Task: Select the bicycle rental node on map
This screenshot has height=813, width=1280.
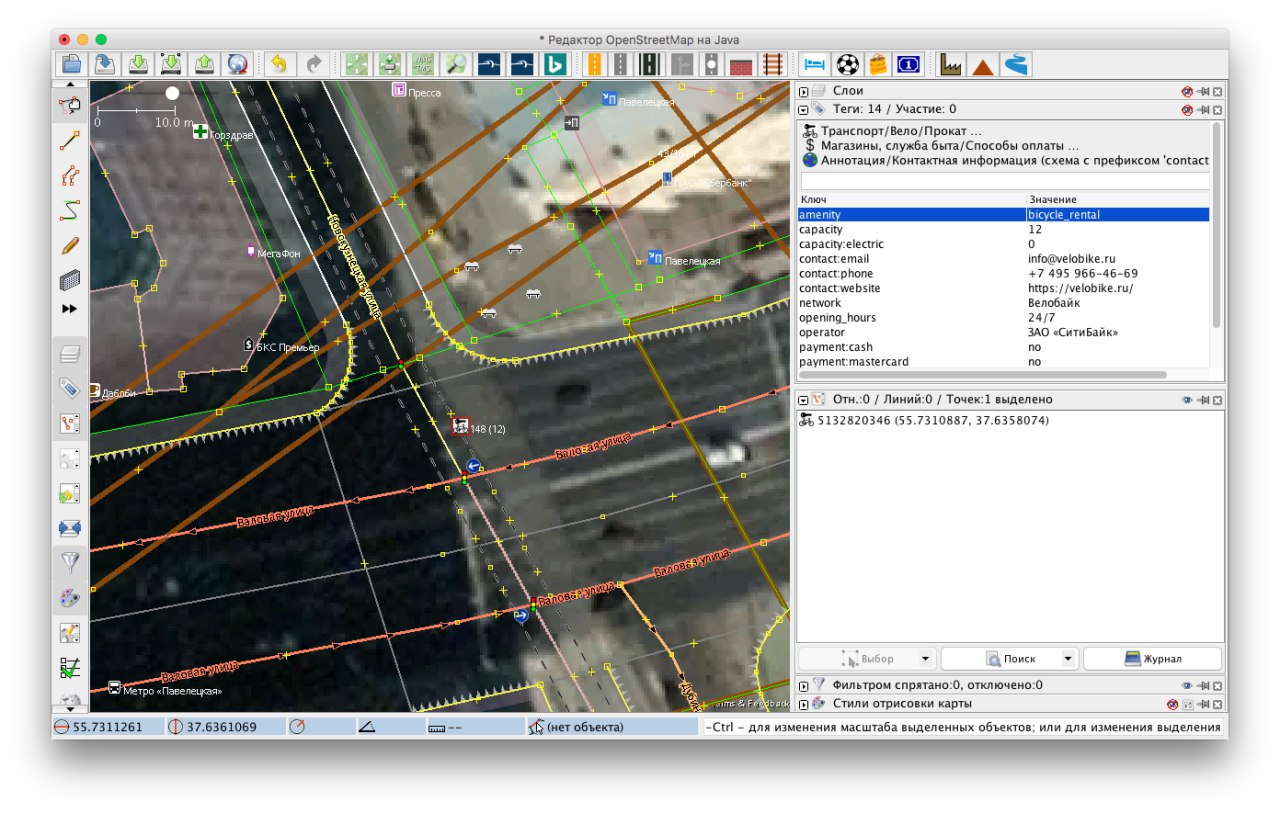Action: (x=460, y=426)
